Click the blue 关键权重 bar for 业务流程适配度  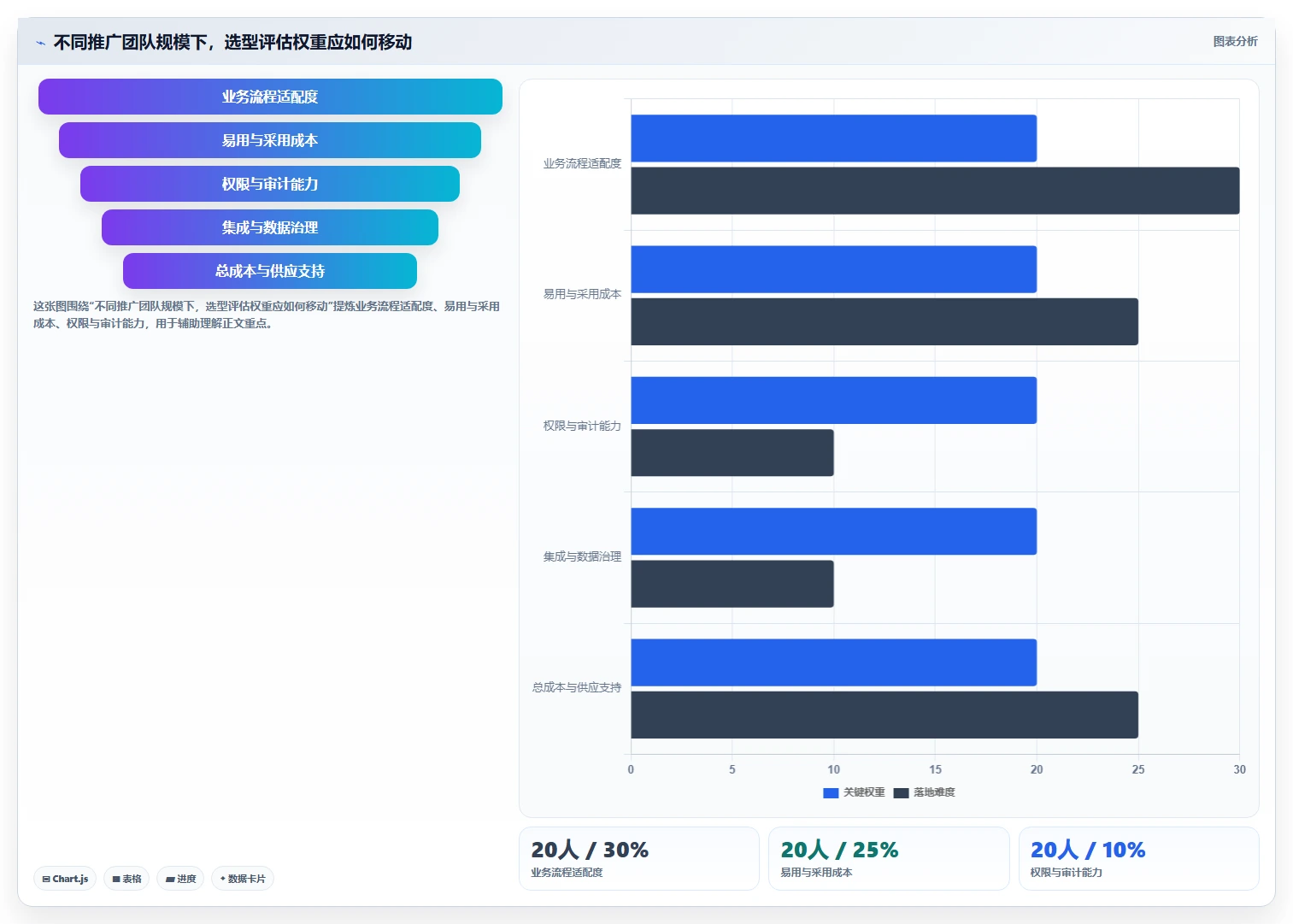coord(834,138)
